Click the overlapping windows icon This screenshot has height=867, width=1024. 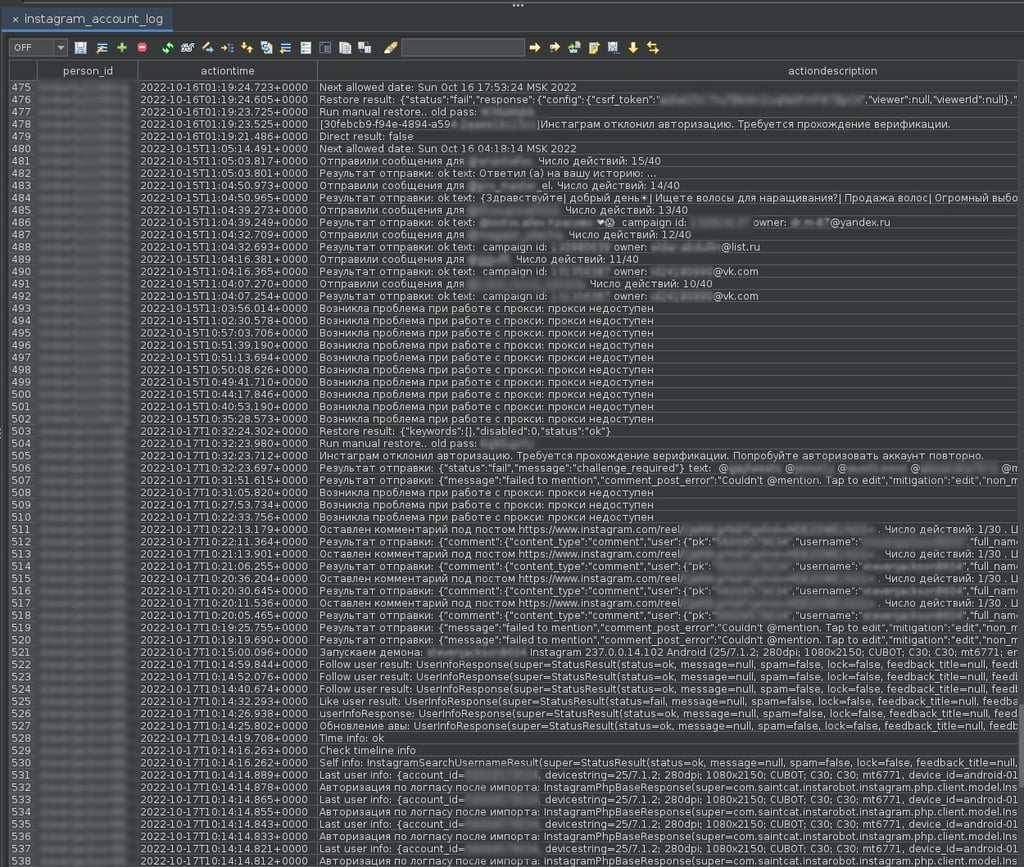tap(365, 48)
